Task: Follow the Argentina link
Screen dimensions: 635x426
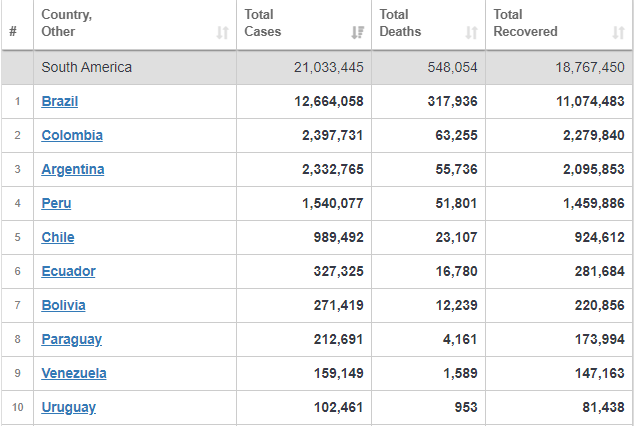Action: point(73,169)
